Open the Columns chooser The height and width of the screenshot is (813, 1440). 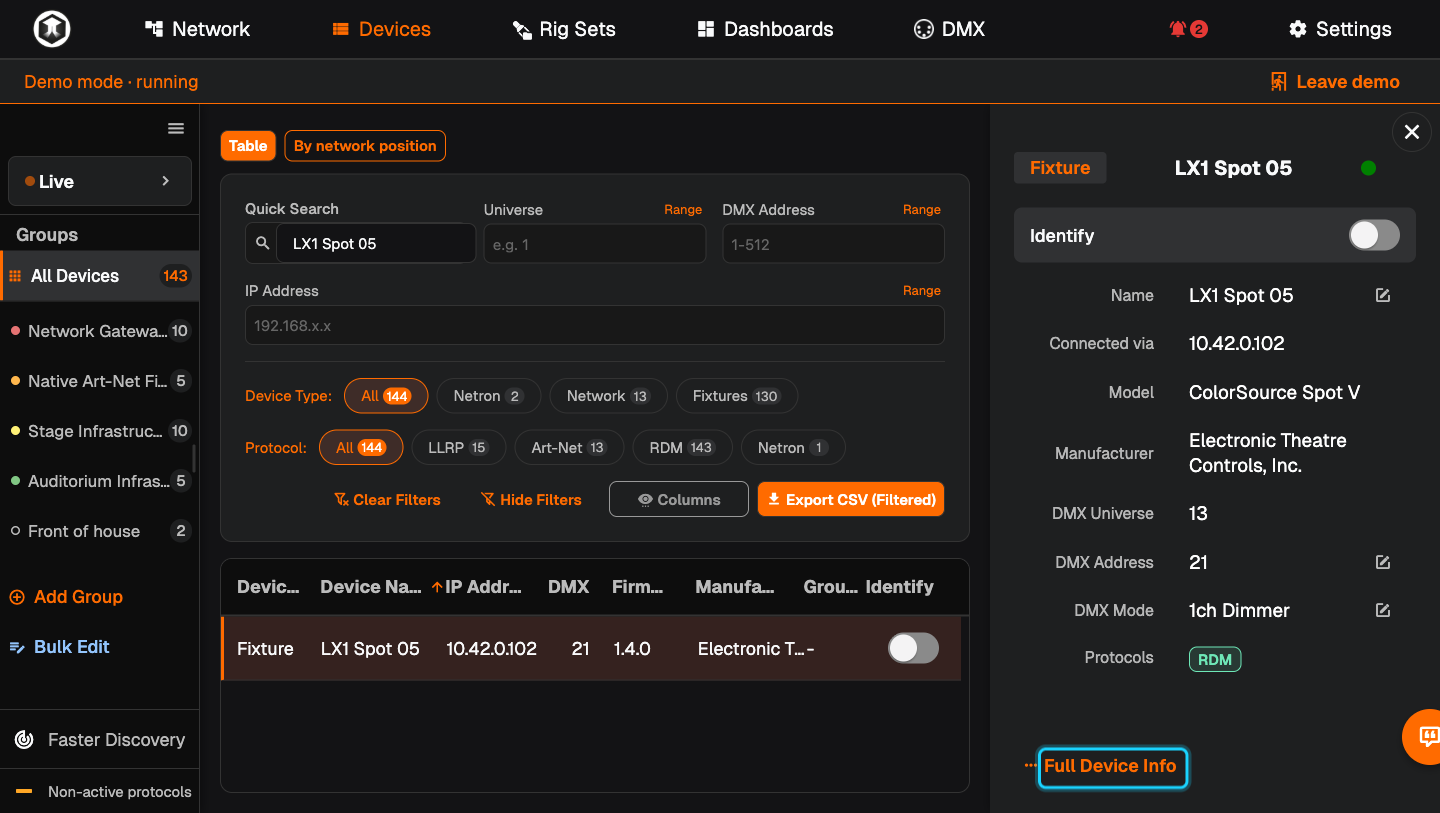pyautogui.click(x=678, y=499)
